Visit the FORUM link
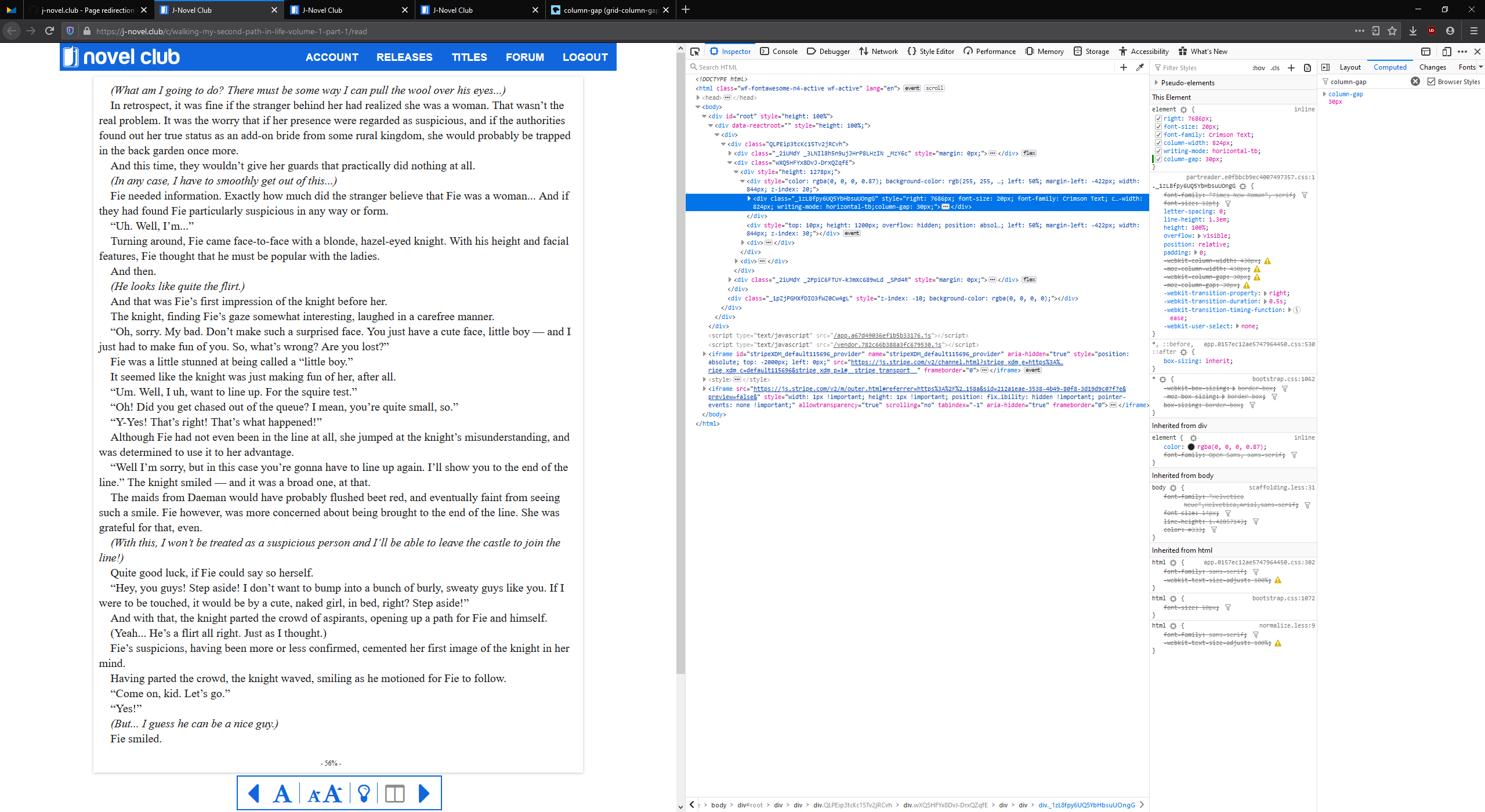The height and width of the screenshot is (812, 1485). pyautogui.click(x=525, y=57)
